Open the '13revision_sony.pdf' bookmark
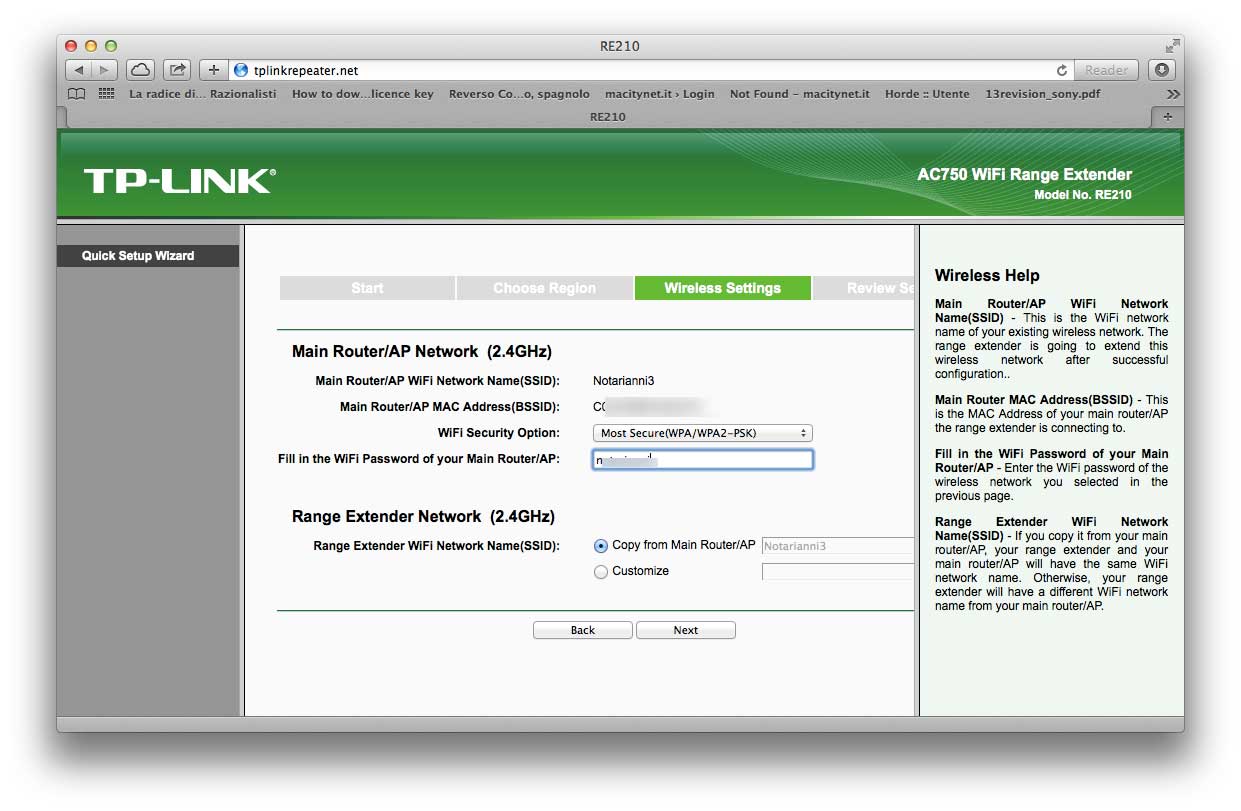Viewport: 1241px width, 811px height. tap(1043, 94)
